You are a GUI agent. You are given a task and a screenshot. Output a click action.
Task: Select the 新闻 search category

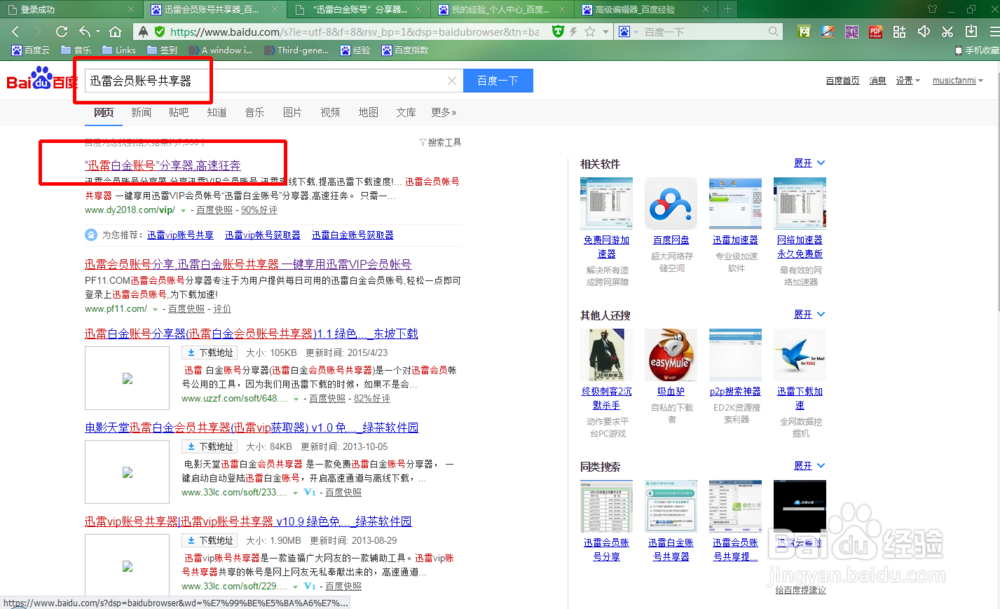pyautogui.click(x=141, y=112)
